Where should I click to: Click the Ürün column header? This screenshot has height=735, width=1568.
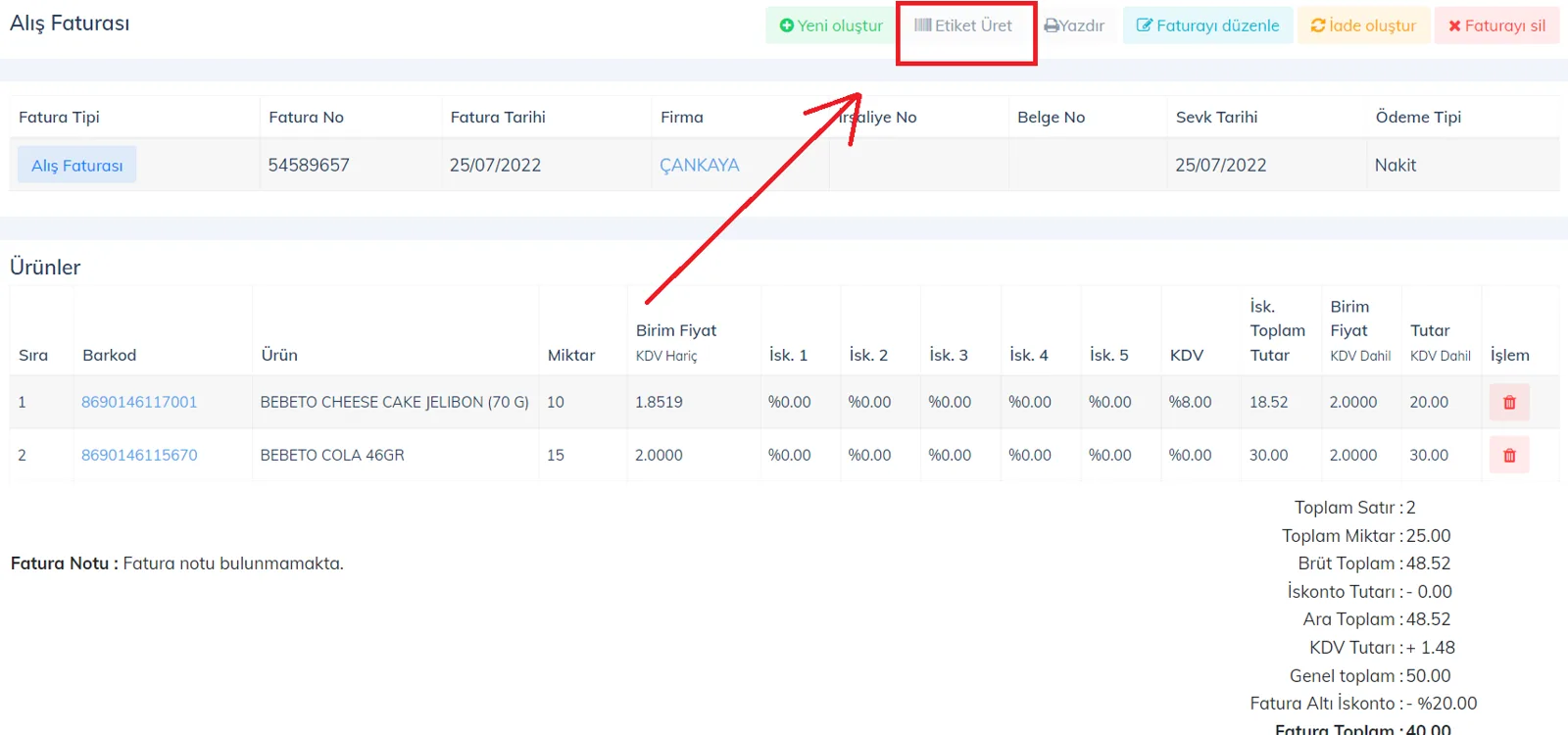tap(279, 355)
